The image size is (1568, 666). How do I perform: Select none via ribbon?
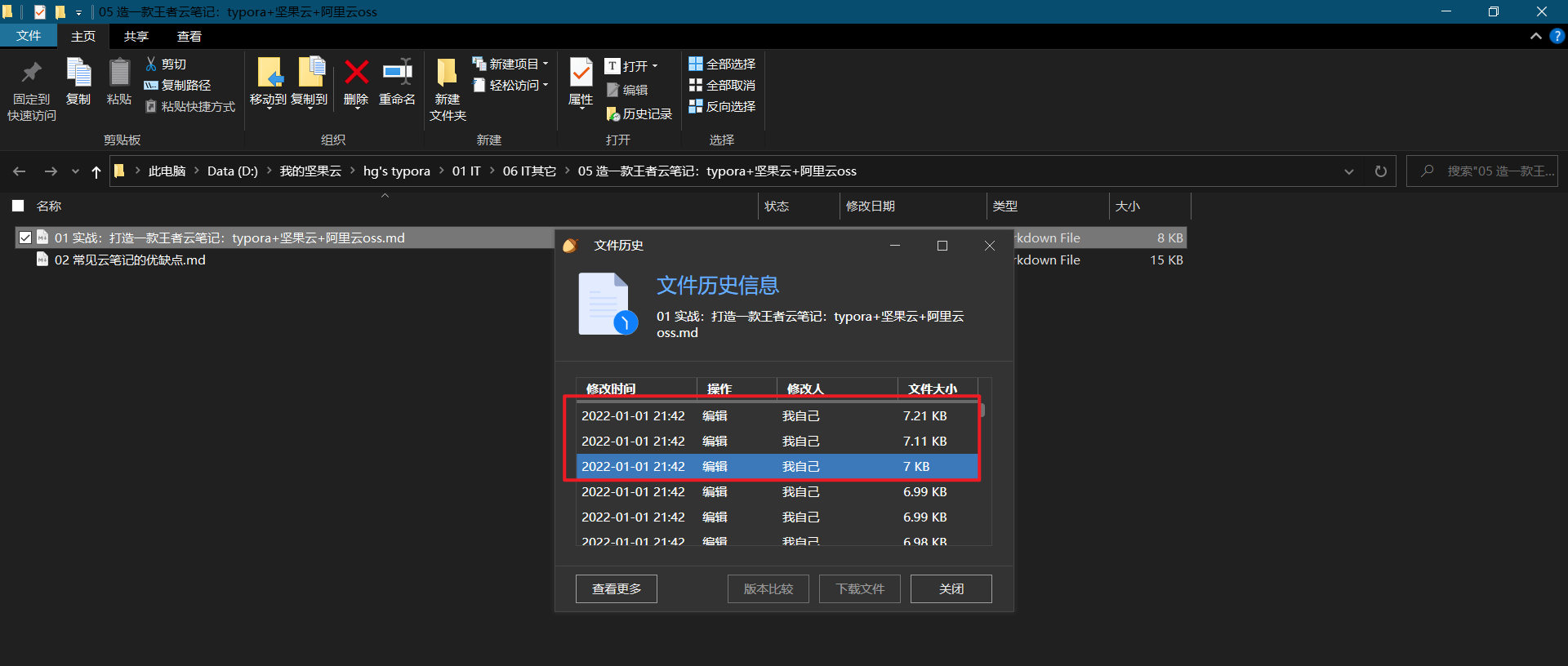coord(722,85)
